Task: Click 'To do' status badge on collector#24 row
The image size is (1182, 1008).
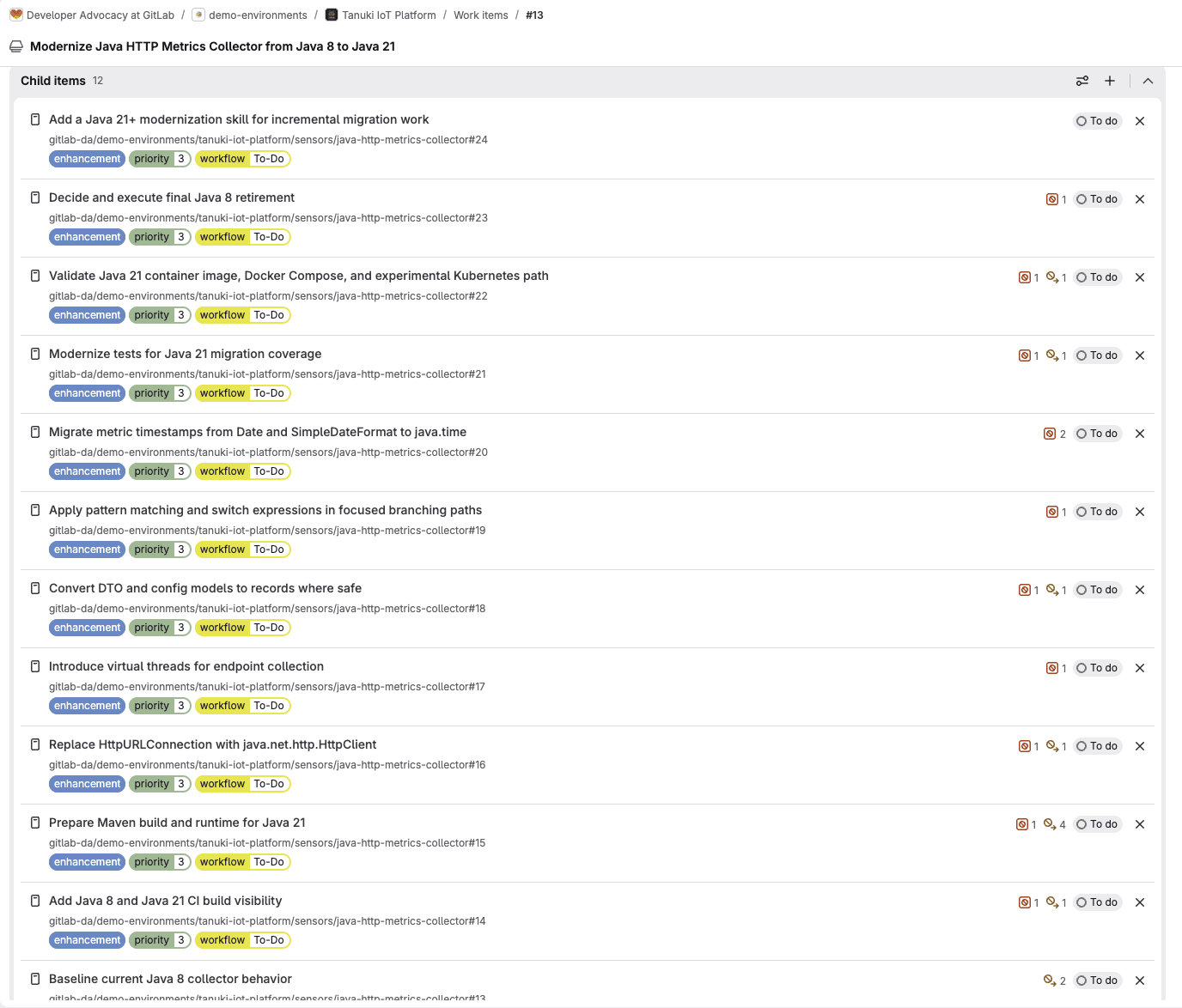Action: coord(1097,121)
